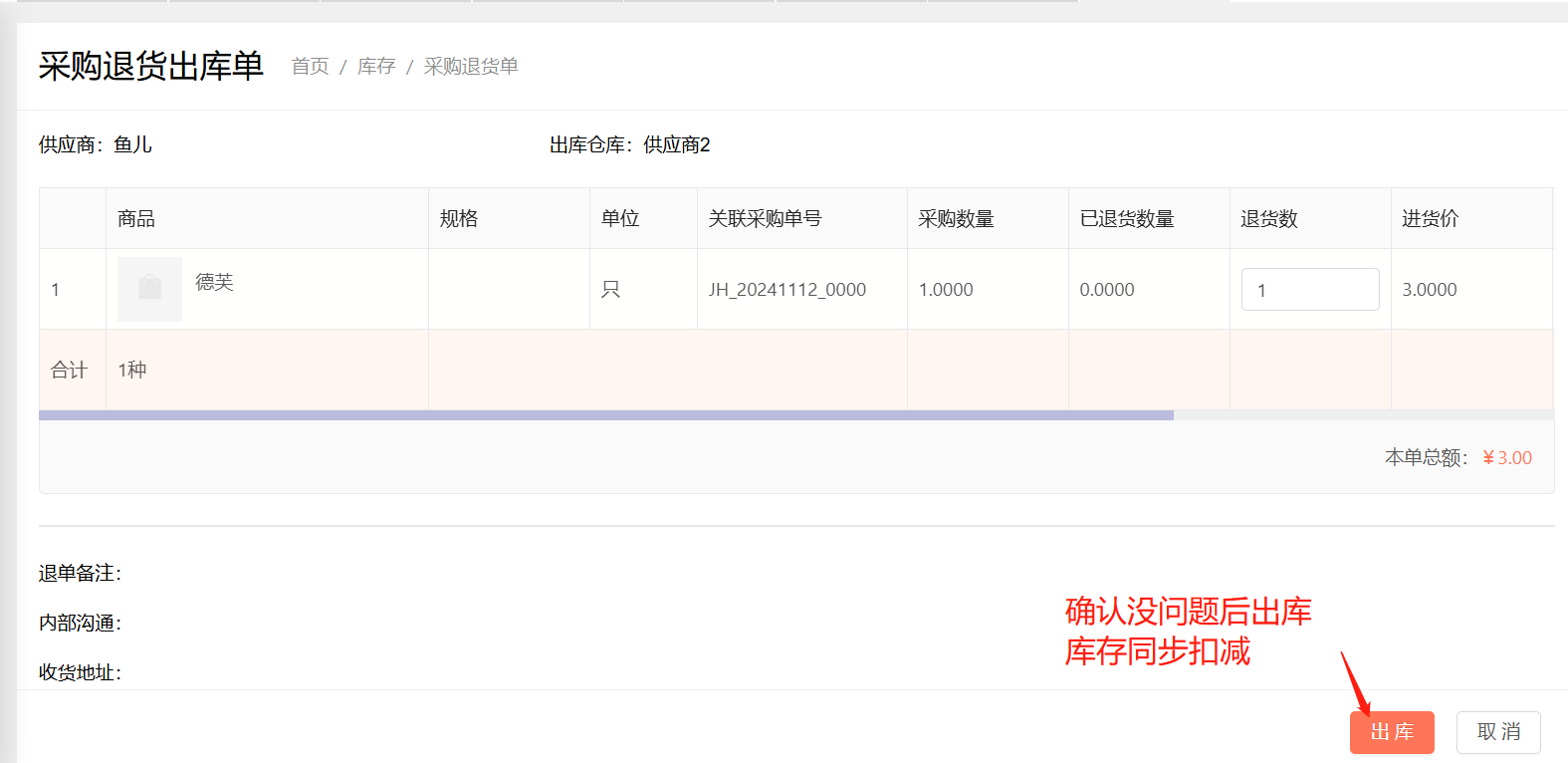The image size is (1568, 763).
Task: Click the 1种 total in the 合计 row
Action: 132,371
